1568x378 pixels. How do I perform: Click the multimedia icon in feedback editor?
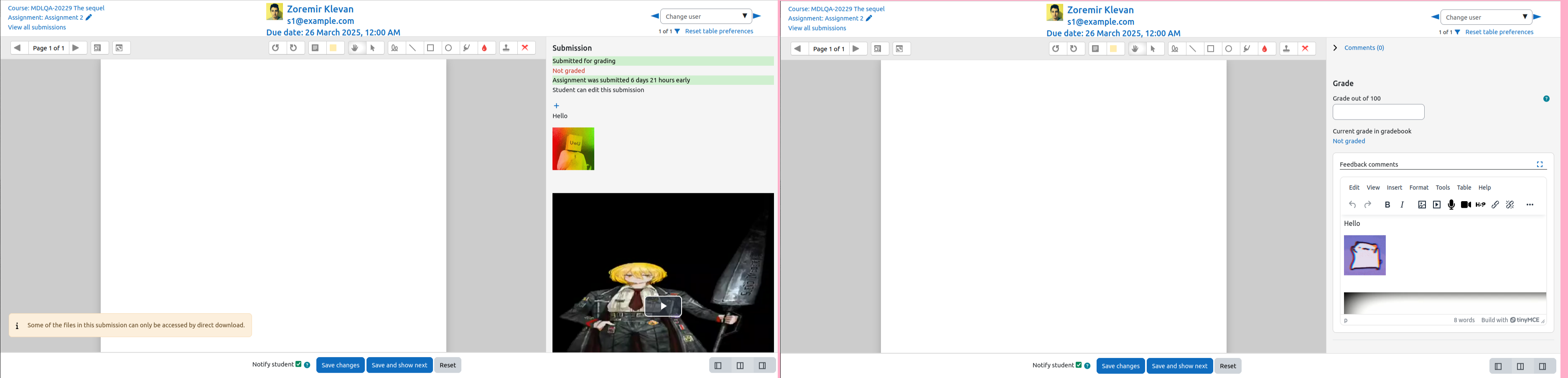1436,205
